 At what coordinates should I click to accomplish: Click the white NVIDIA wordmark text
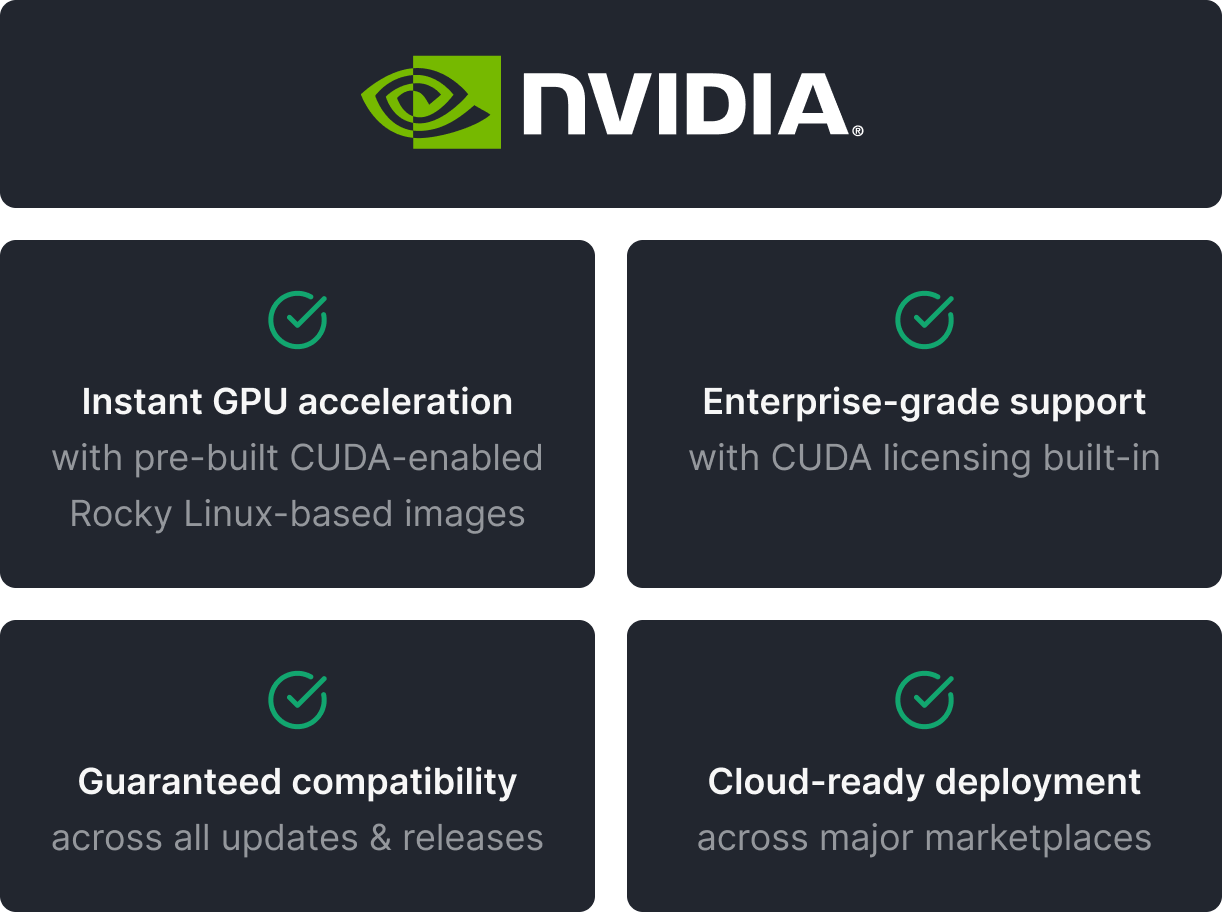click(685, 104)
